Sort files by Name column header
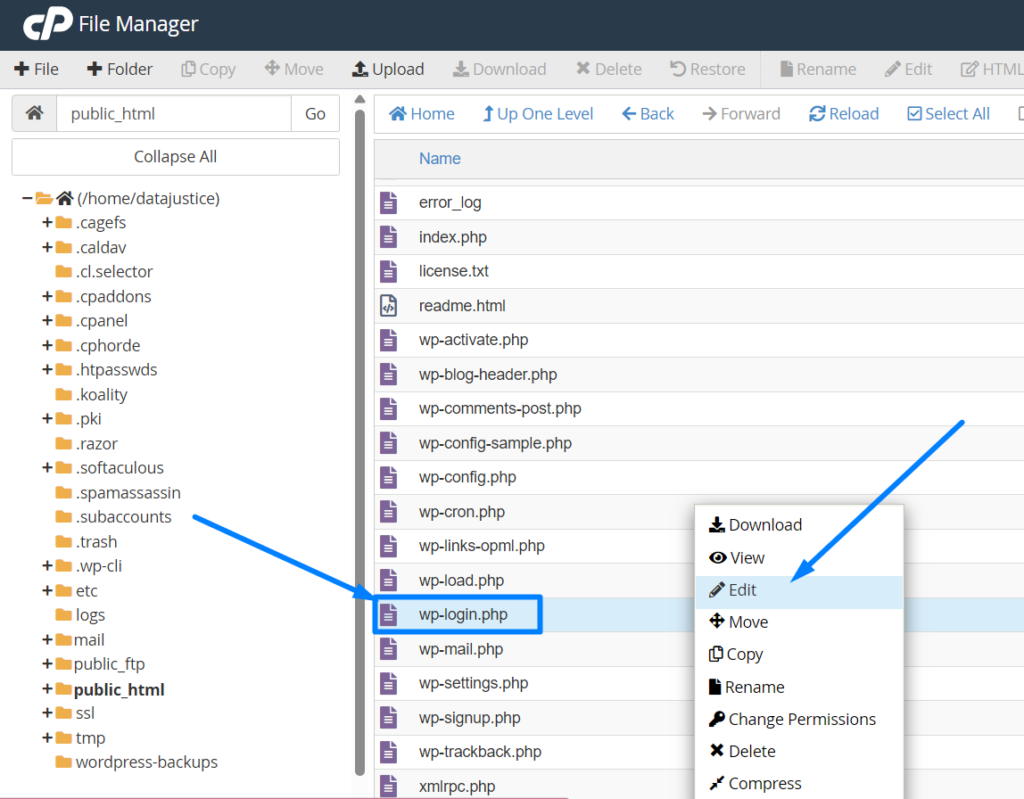The height and width of the screenshot is (799, 1024). click(x=440, y=159)
